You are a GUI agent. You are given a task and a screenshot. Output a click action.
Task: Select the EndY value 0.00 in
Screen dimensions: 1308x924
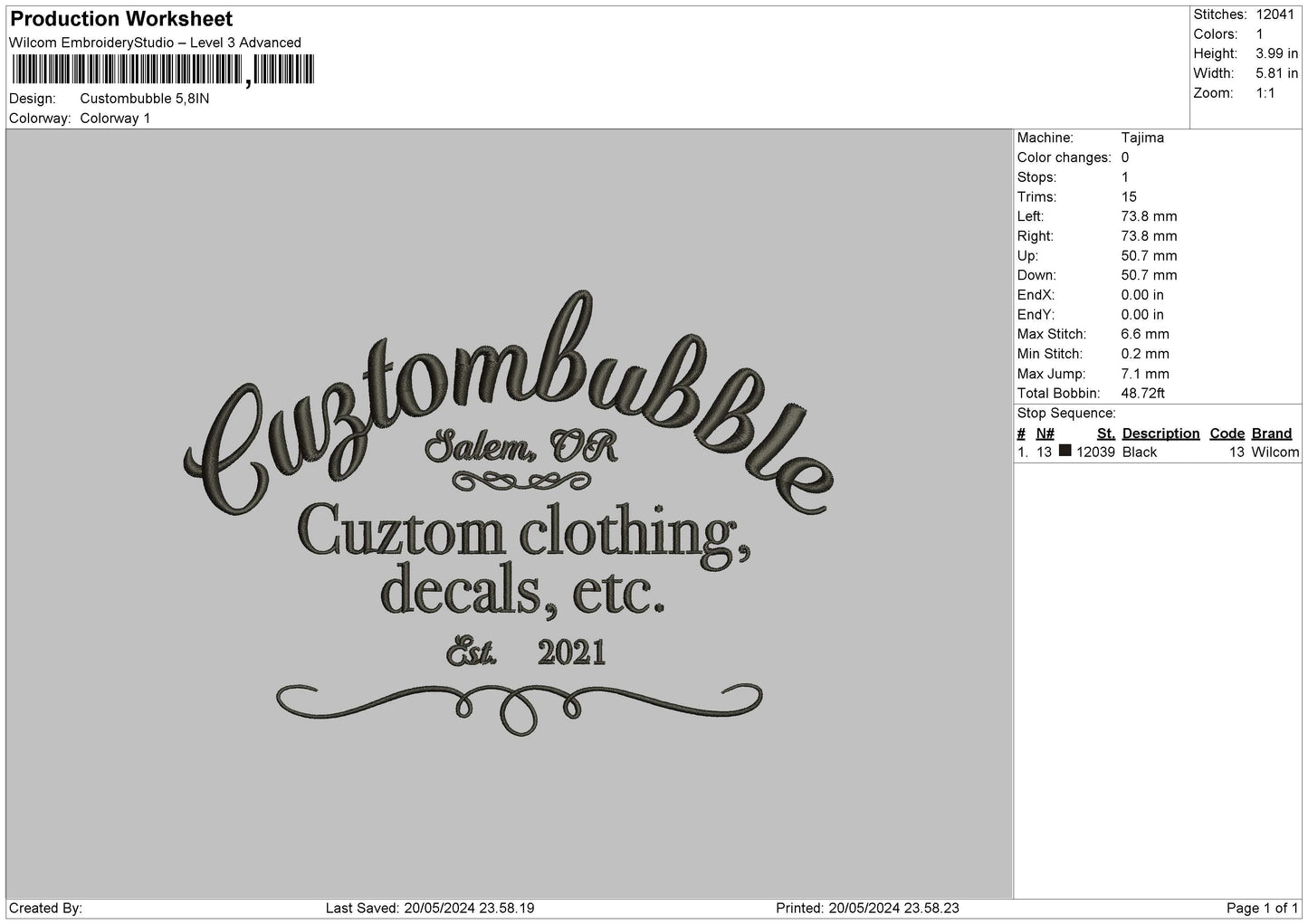1142,315
